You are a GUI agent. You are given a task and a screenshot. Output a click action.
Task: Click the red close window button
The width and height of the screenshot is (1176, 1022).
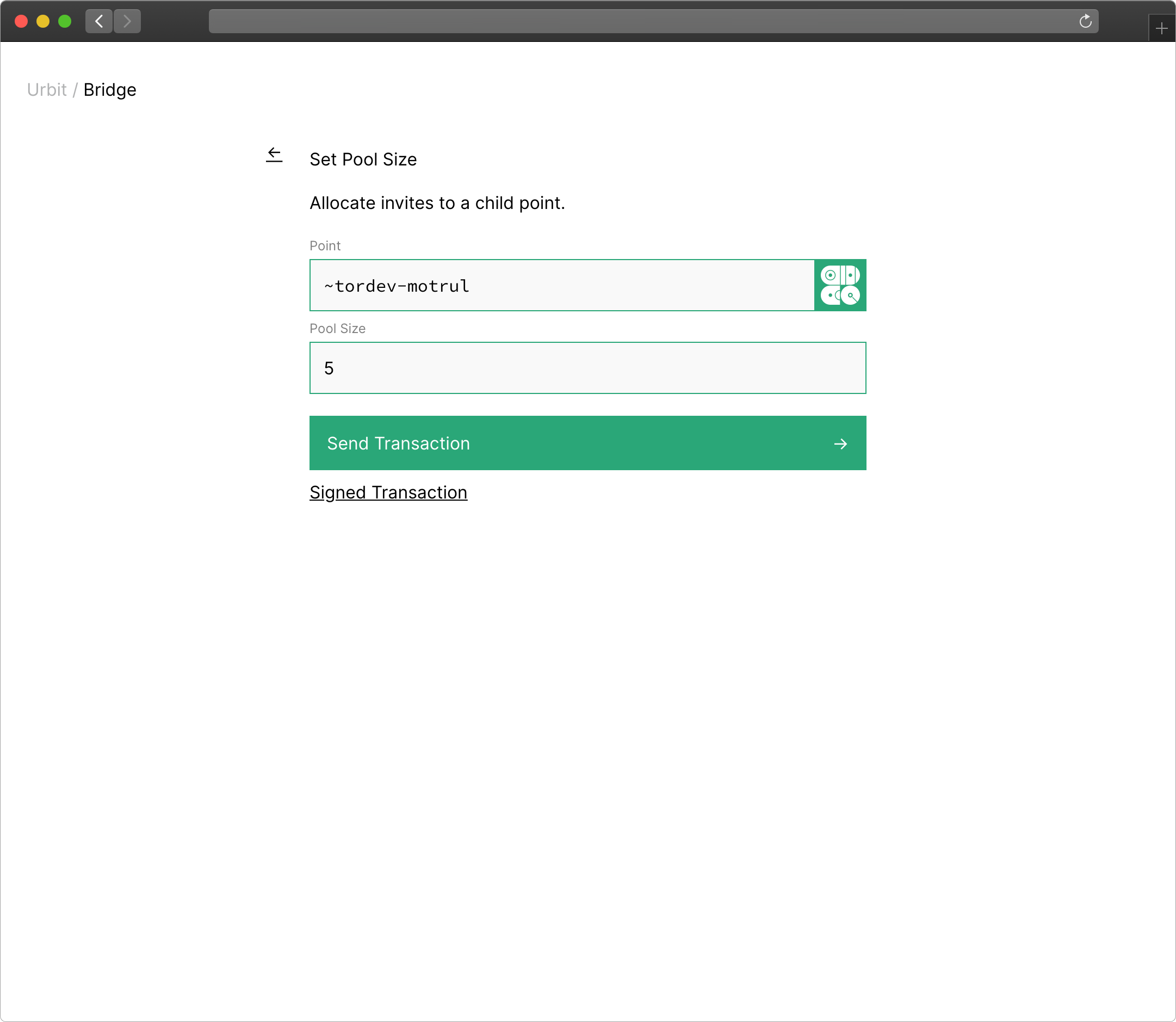tap(21, 21)
